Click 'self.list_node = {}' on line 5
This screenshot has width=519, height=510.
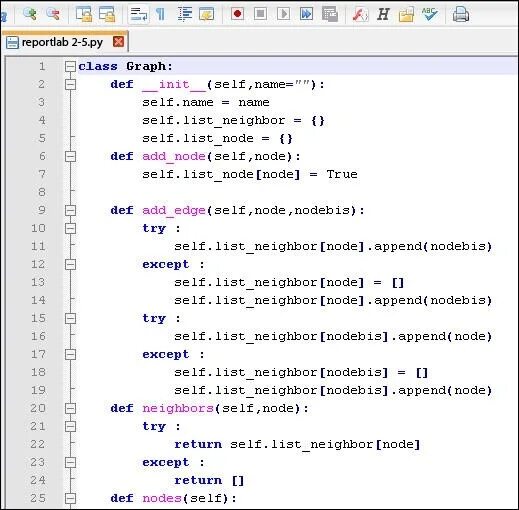217,138
